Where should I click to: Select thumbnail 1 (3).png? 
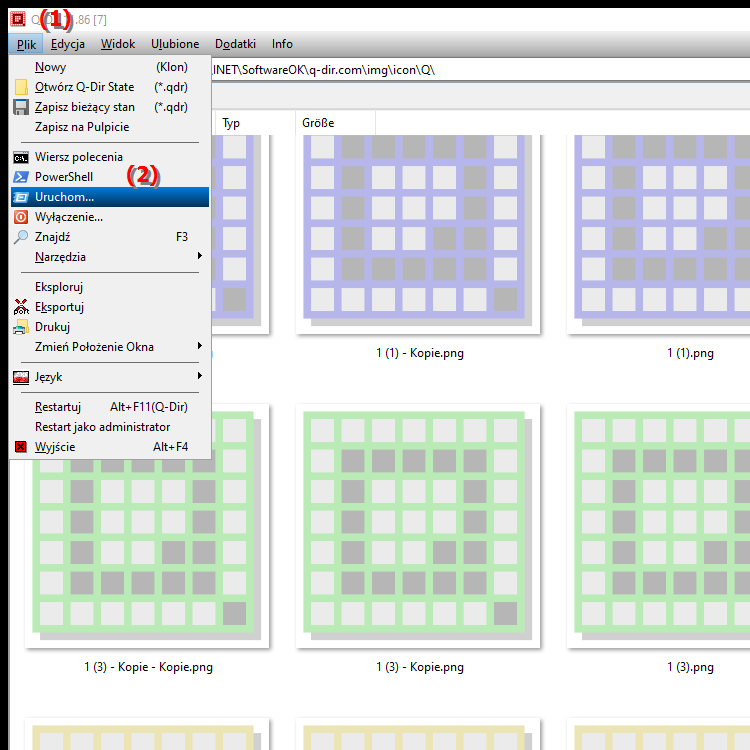[x=659, y=526]
